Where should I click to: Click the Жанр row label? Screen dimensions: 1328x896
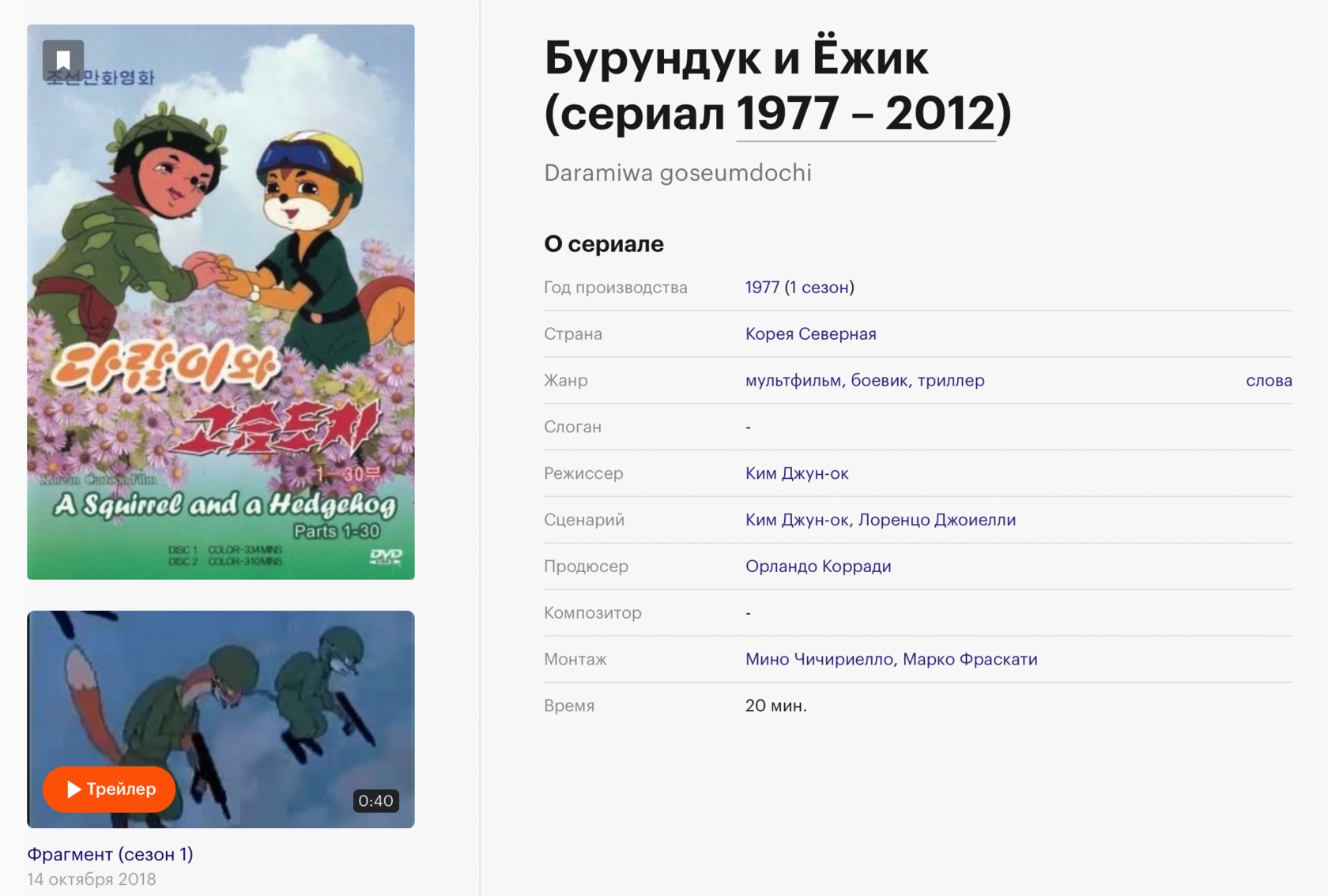click(566, 380)
